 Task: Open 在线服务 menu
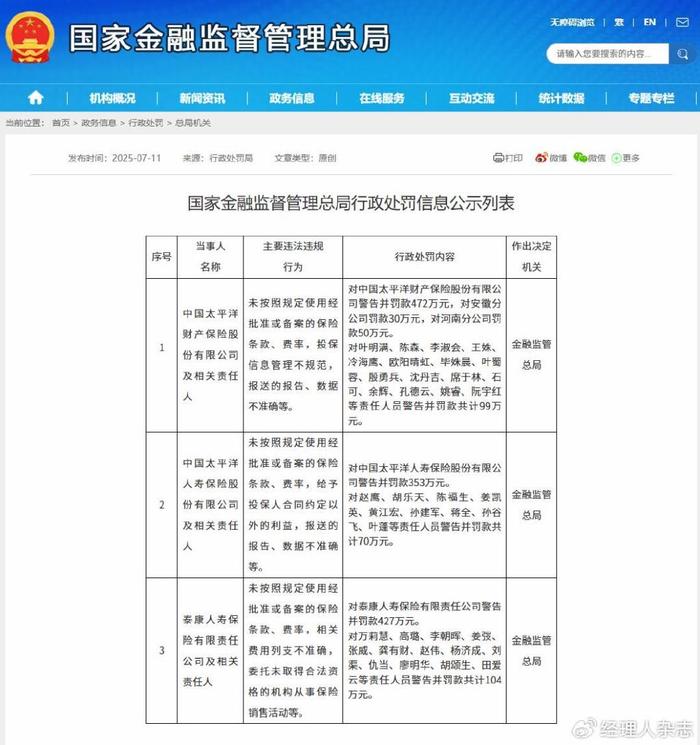382,98
